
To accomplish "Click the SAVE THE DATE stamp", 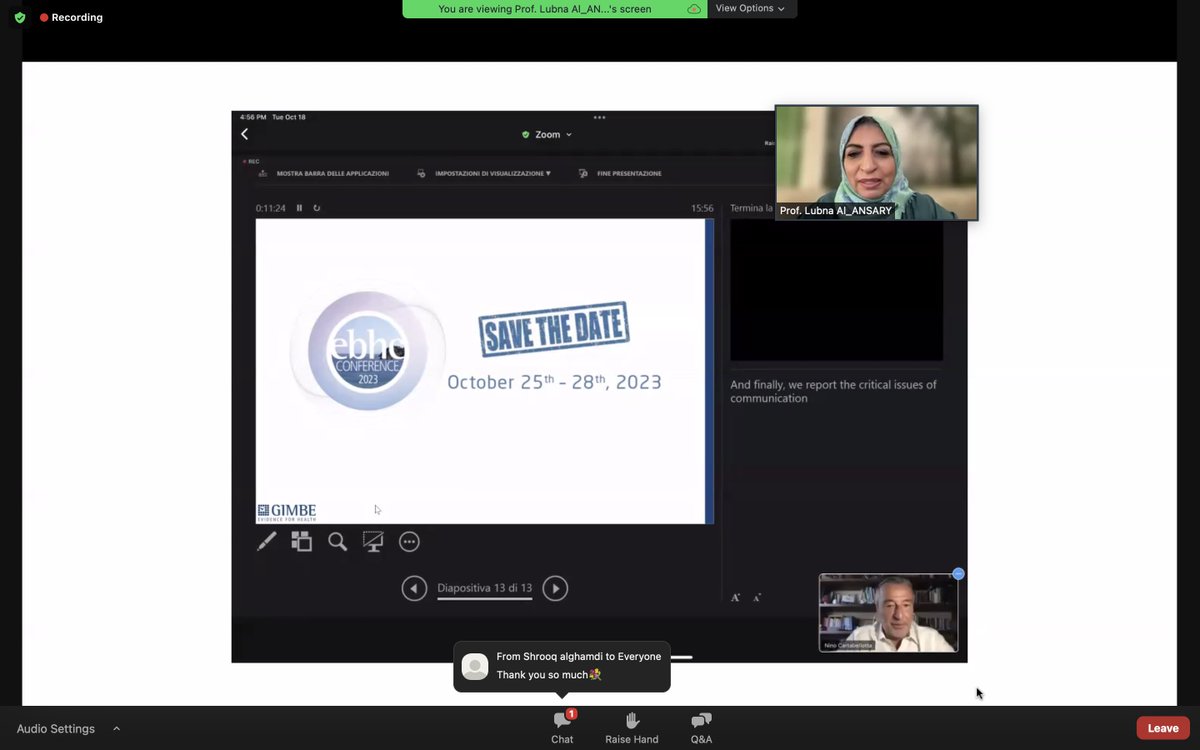I will pos(553,328).
